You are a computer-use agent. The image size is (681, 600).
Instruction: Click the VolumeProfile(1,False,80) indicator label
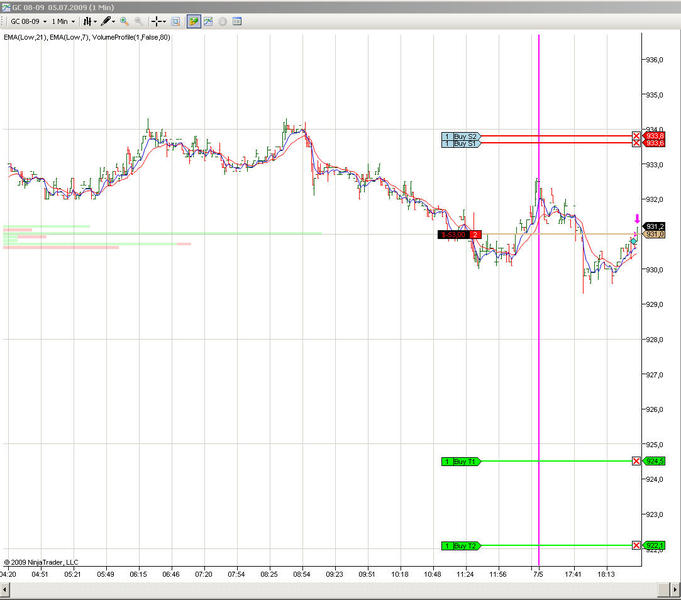click(131, 37)
